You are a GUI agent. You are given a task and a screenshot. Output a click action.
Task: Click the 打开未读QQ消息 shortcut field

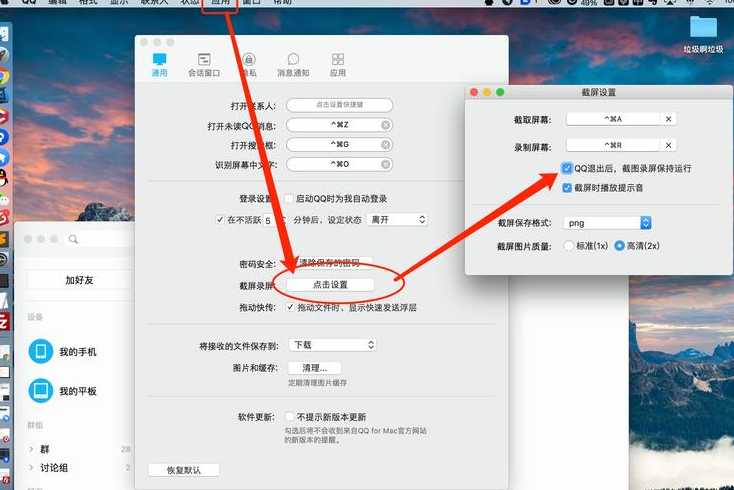(x=339, y=125)
